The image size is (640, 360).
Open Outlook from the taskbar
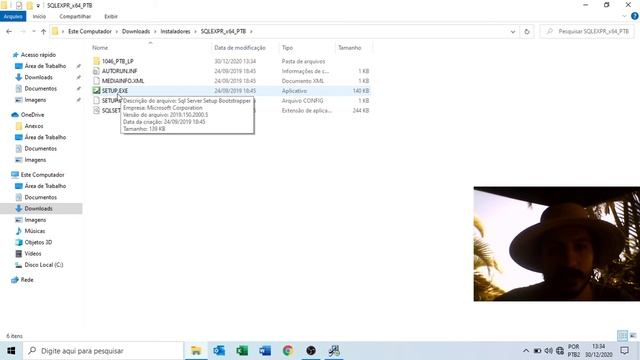coord(219,351)
